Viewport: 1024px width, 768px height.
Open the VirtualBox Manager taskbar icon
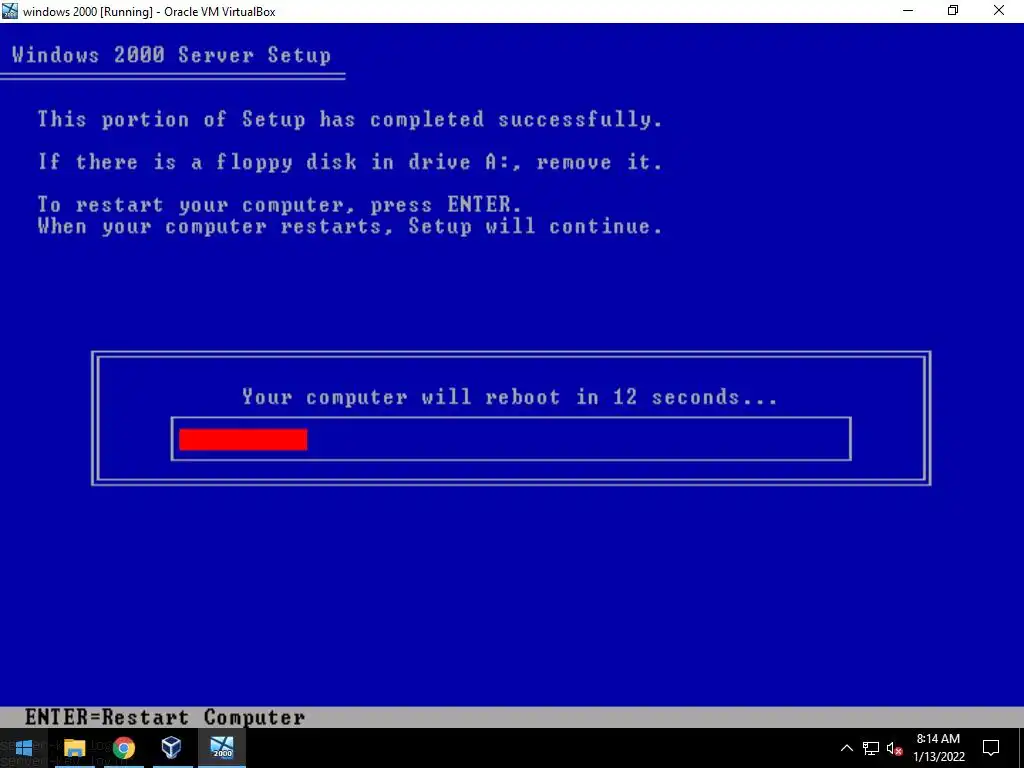coord(171,747)
